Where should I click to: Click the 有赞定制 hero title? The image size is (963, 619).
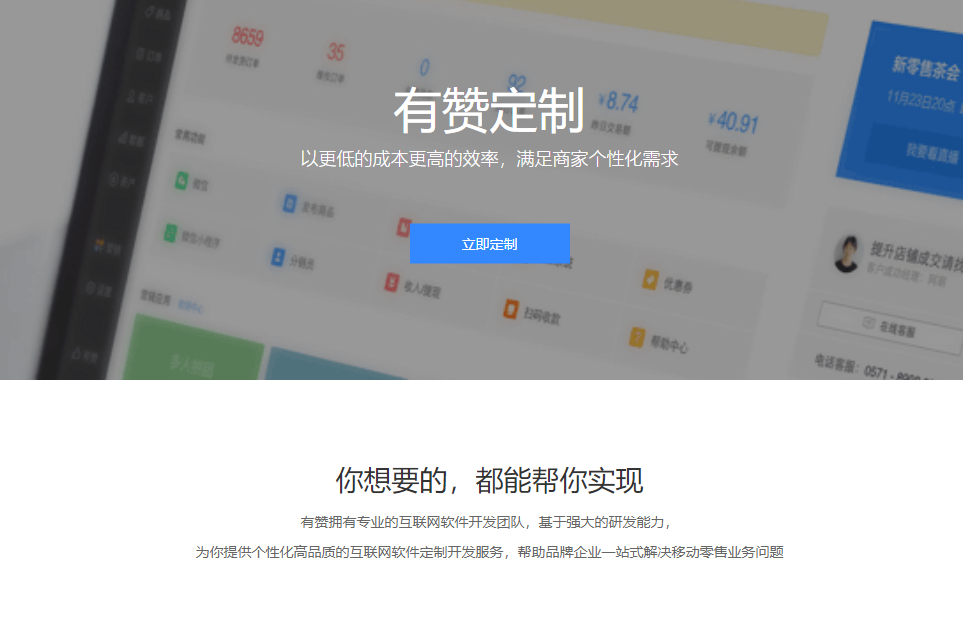[489, 111]
